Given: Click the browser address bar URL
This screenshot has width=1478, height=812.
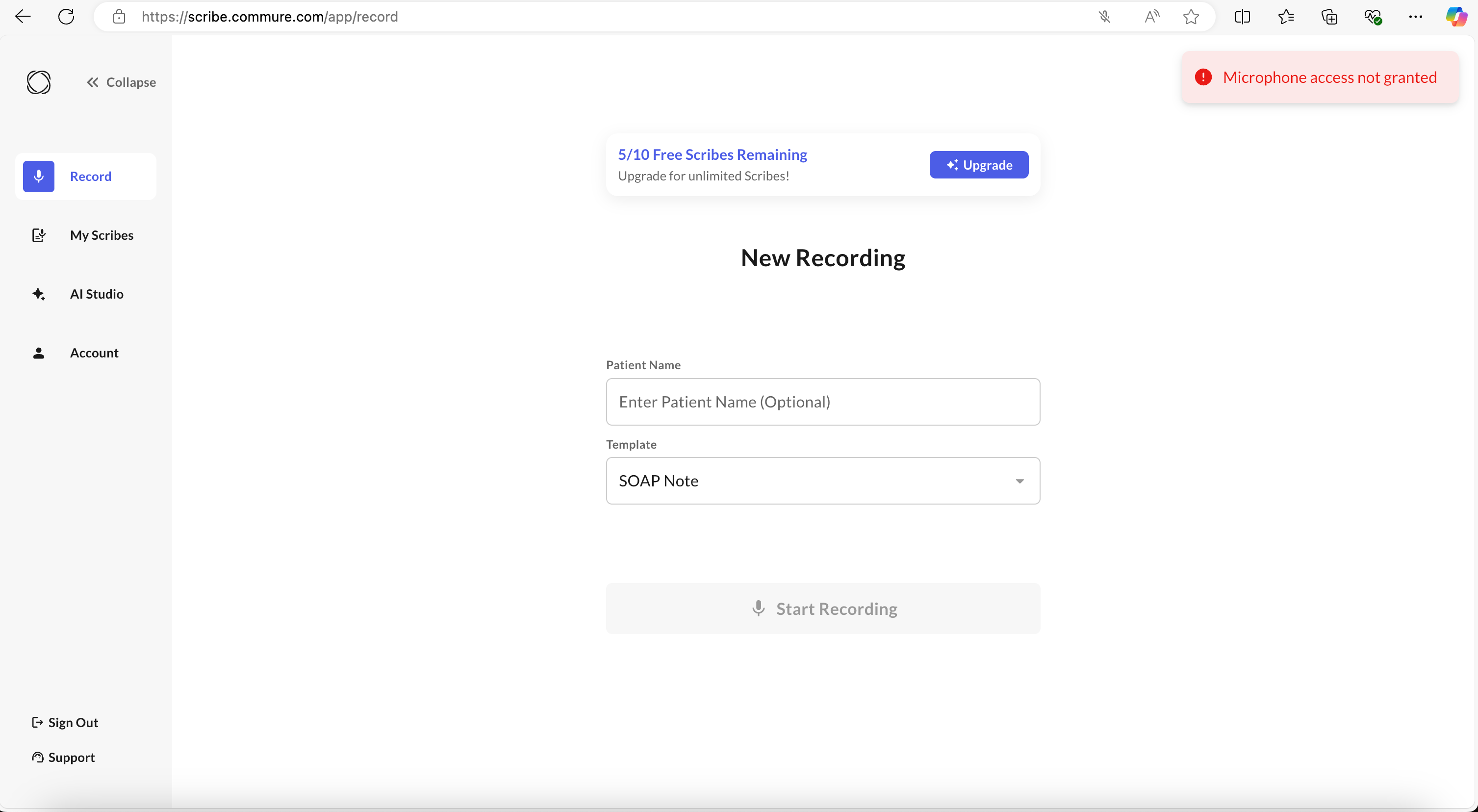Looking at the screenshot, I should [270, 17].
